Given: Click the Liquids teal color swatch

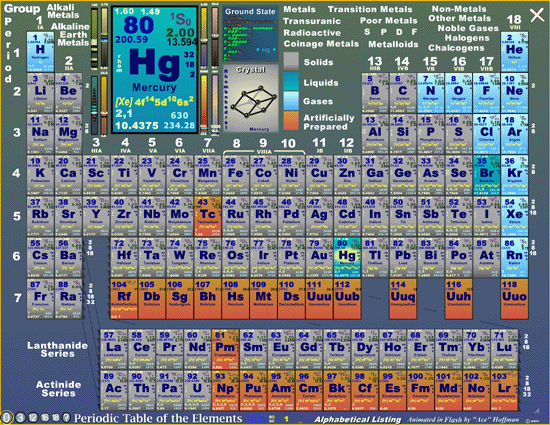Looking at the screenshot, I should (291, 81).
